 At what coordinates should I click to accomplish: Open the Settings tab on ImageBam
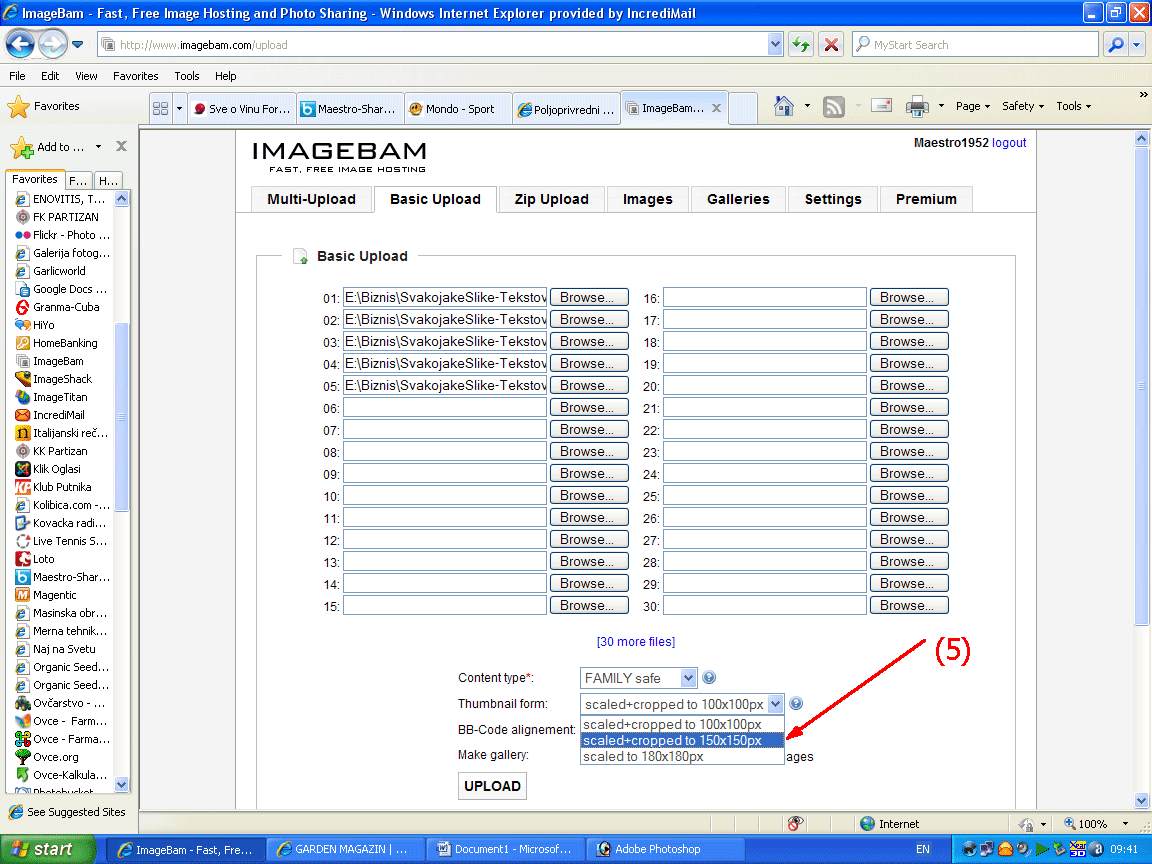point(832,199)
